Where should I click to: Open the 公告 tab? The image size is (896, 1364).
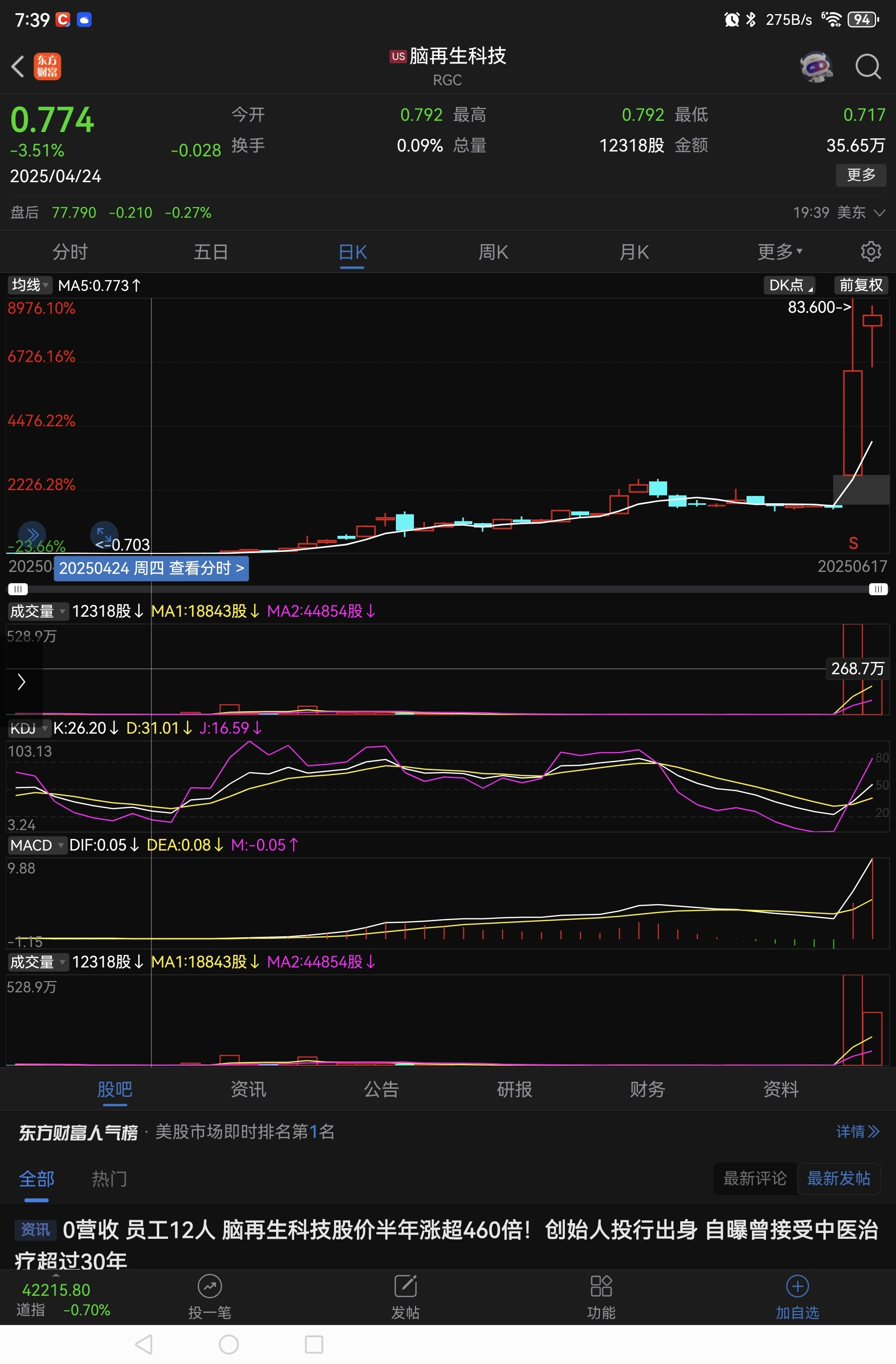click(x=382, y=1089)
